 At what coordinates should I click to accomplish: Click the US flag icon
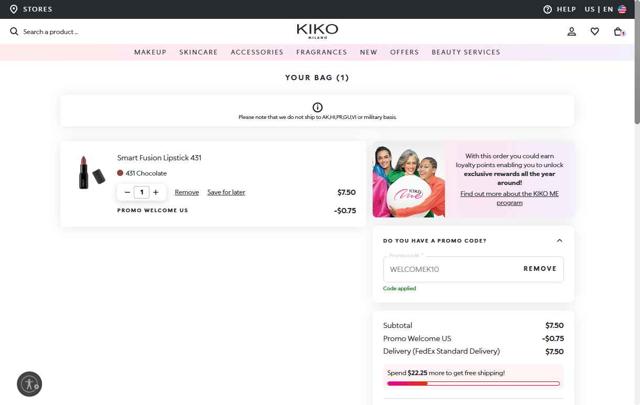pyautogui.click(x=622, y=9)
